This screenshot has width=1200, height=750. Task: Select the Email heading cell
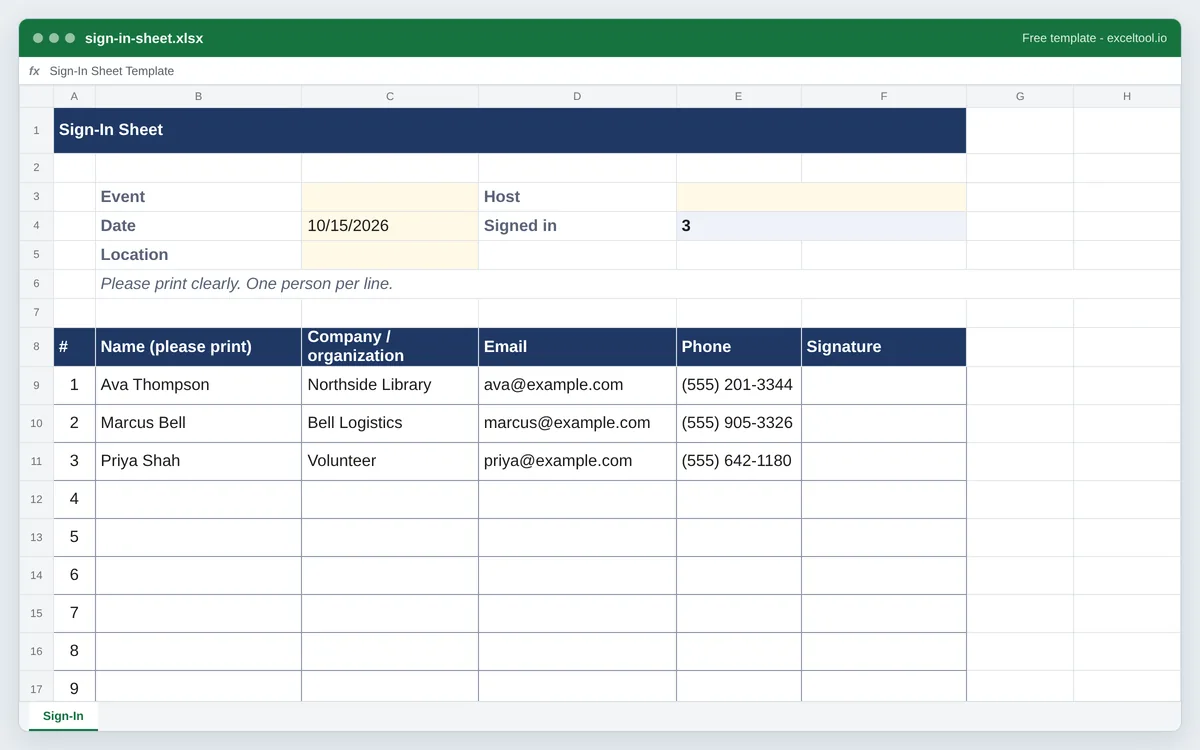577,347
